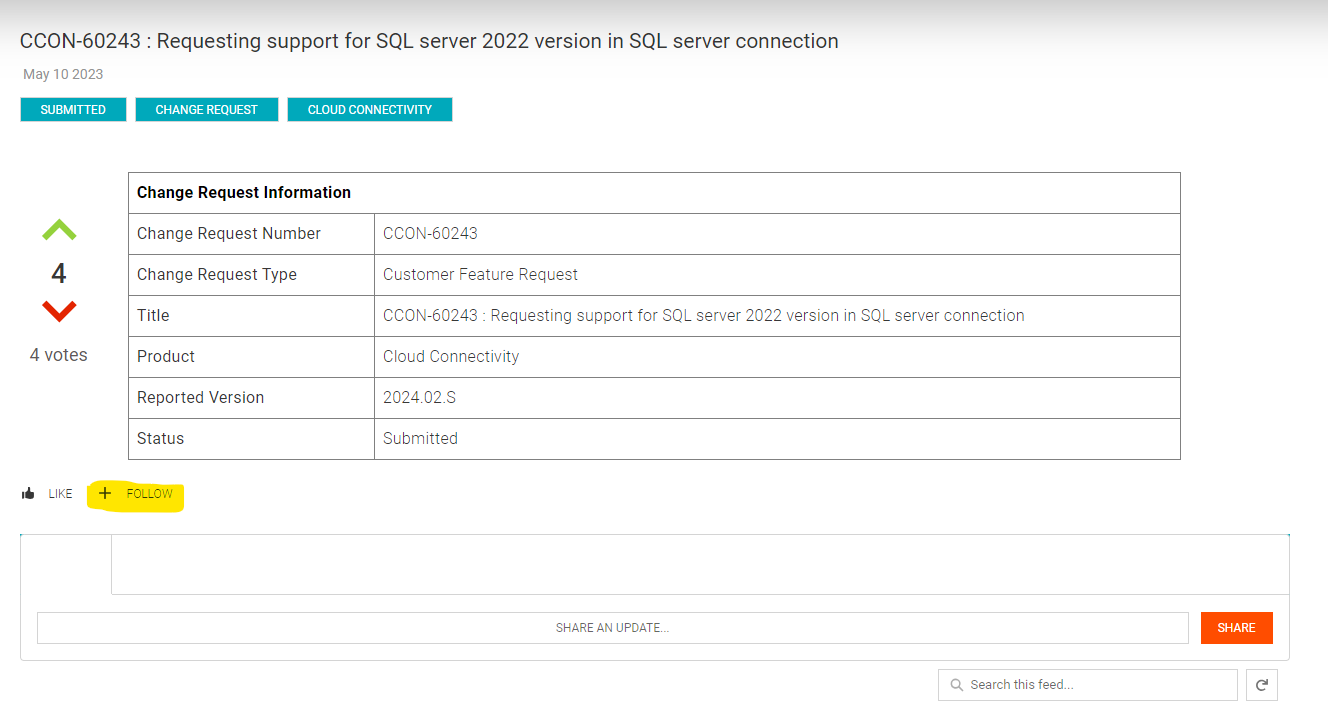Click the CCON-60243 number value cell

pos(777,234)
